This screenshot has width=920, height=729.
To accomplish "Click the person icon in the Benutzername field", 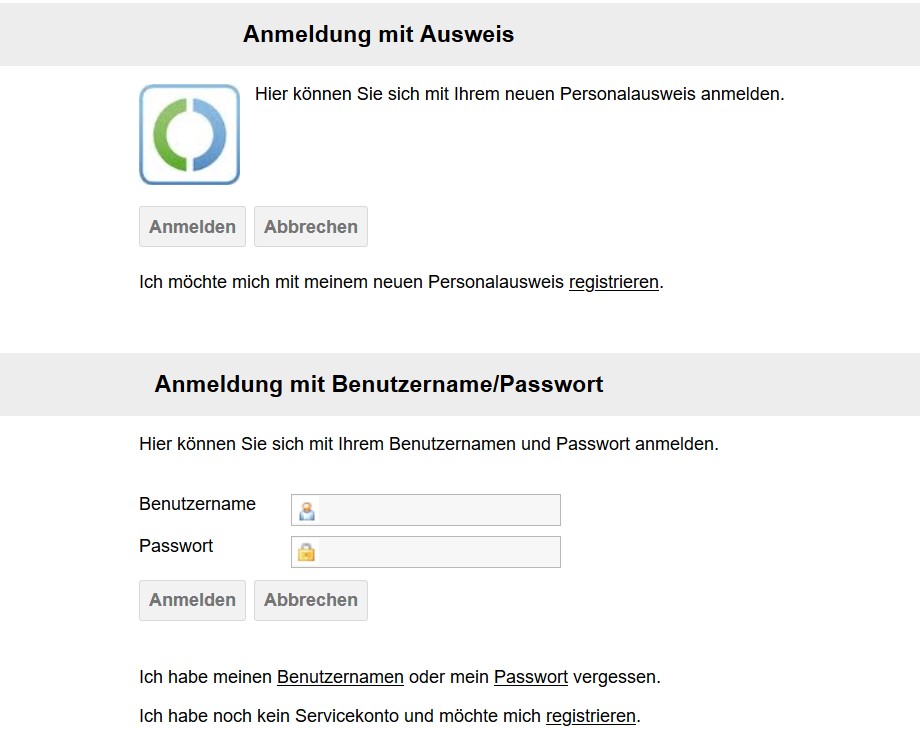I will [307, 510].
